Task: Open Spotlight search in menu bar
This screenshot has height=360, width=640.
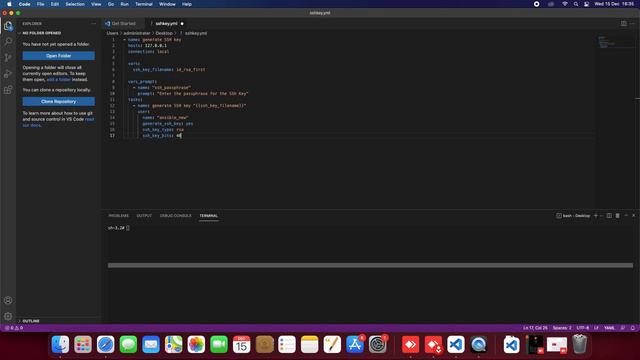Action: (x=576, y=4)
